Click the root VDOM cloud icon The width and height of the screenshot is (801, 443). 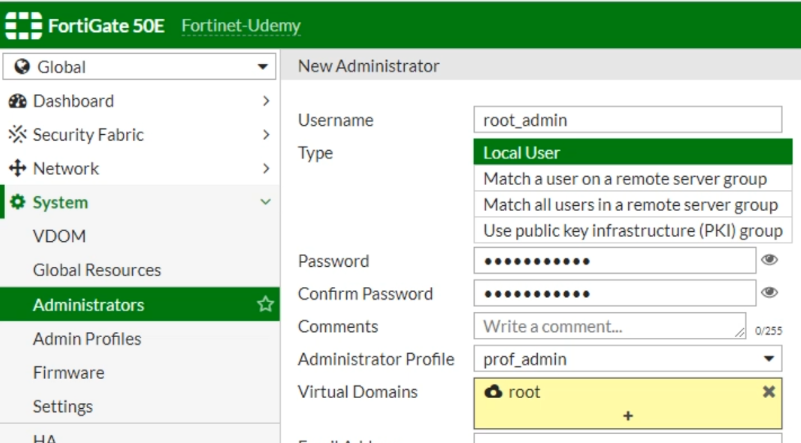point(493,391)
